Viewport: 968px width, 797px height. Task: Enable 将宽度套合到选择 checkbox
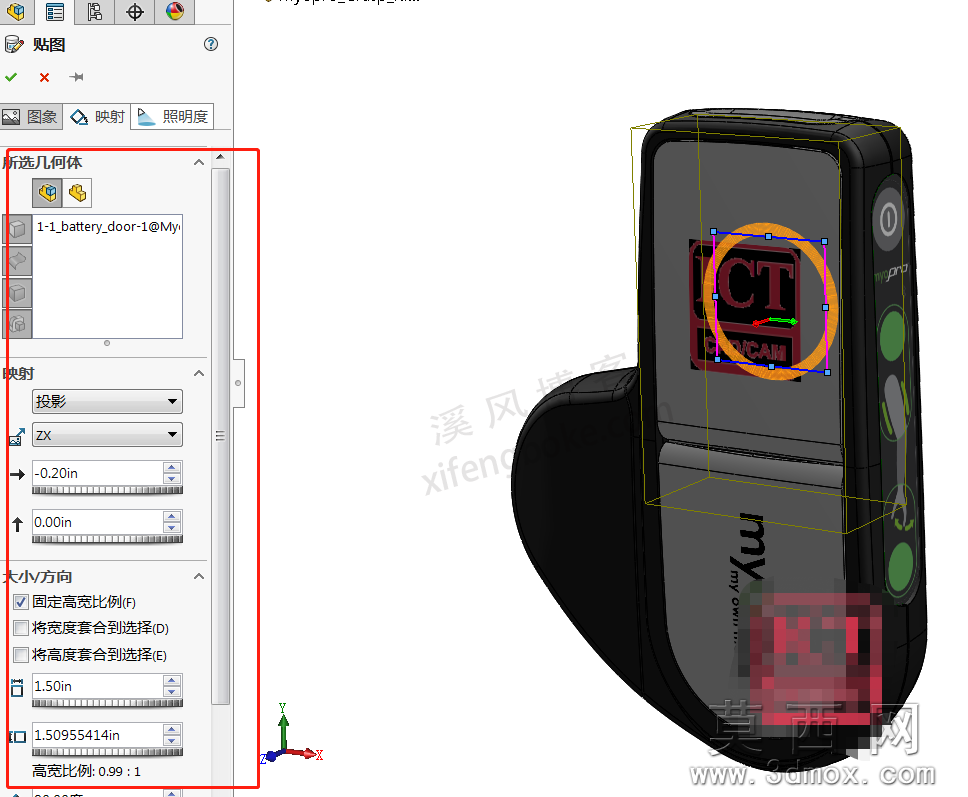coord(21,628)
